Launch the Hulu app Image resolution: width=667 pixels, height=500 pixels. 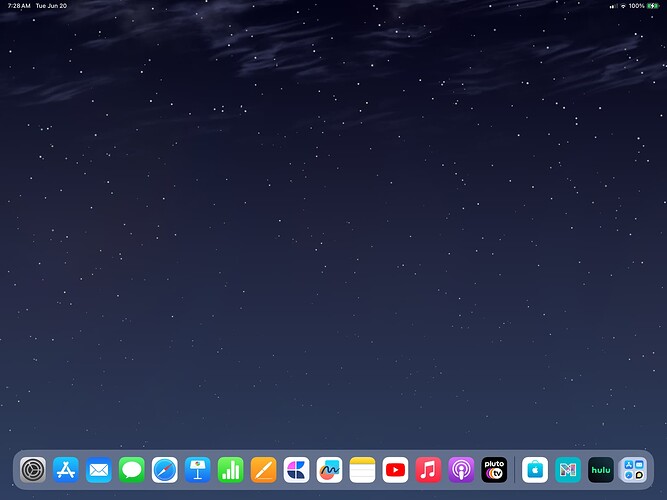[600, 469]
